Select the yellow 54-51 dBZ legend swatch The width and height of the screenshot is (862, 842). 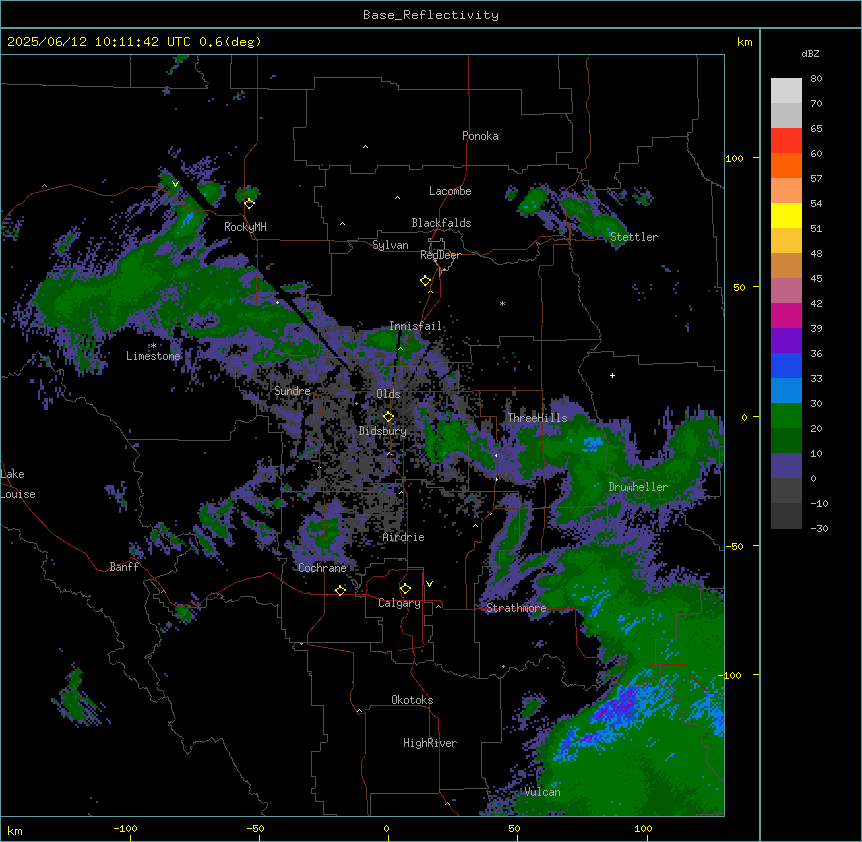point(786,215)
